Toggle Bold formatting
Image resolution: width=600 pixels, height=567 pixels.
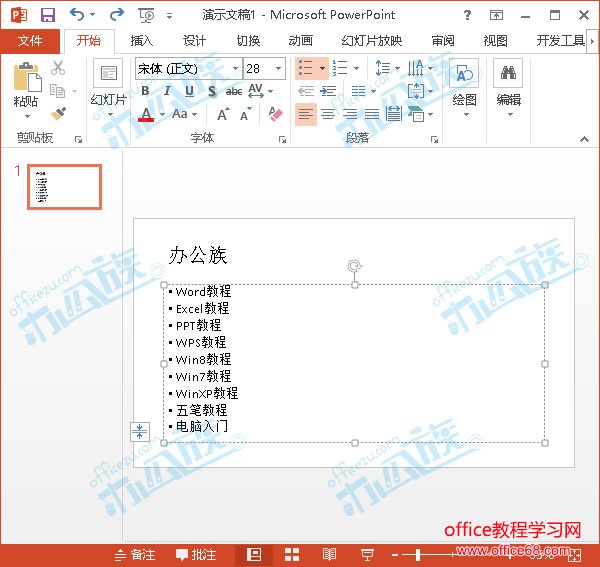[145, 91]
